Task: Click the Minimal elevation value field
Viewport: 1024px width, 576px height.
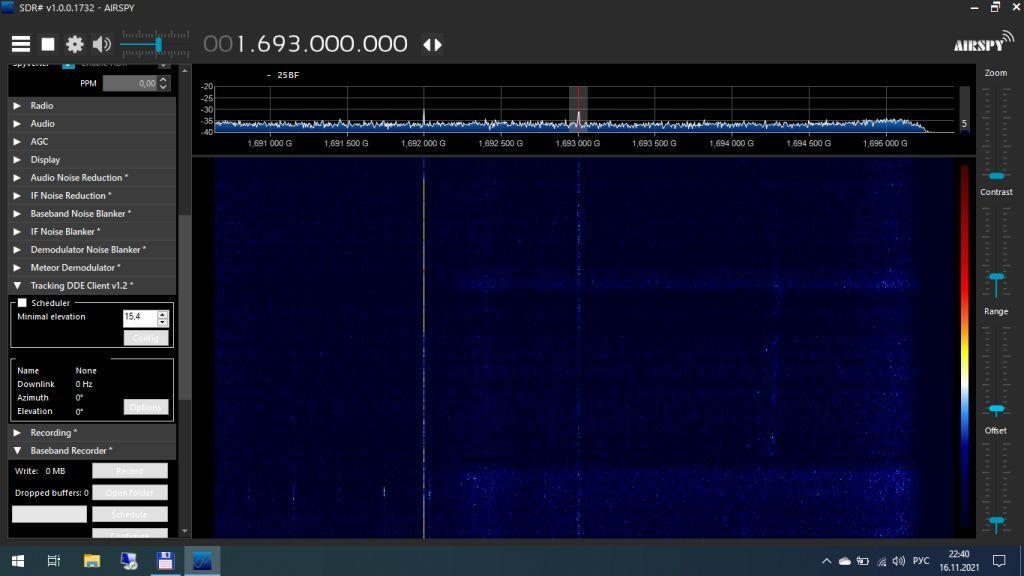Action: click(140, 317)
